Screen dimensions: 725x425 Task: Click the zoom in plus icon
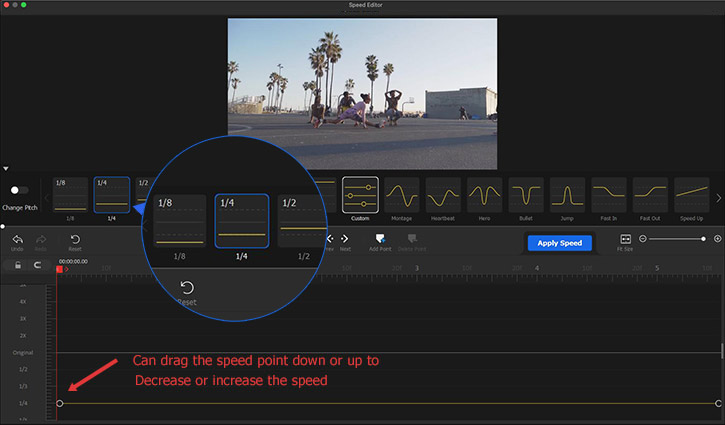[x=717, y=239]
